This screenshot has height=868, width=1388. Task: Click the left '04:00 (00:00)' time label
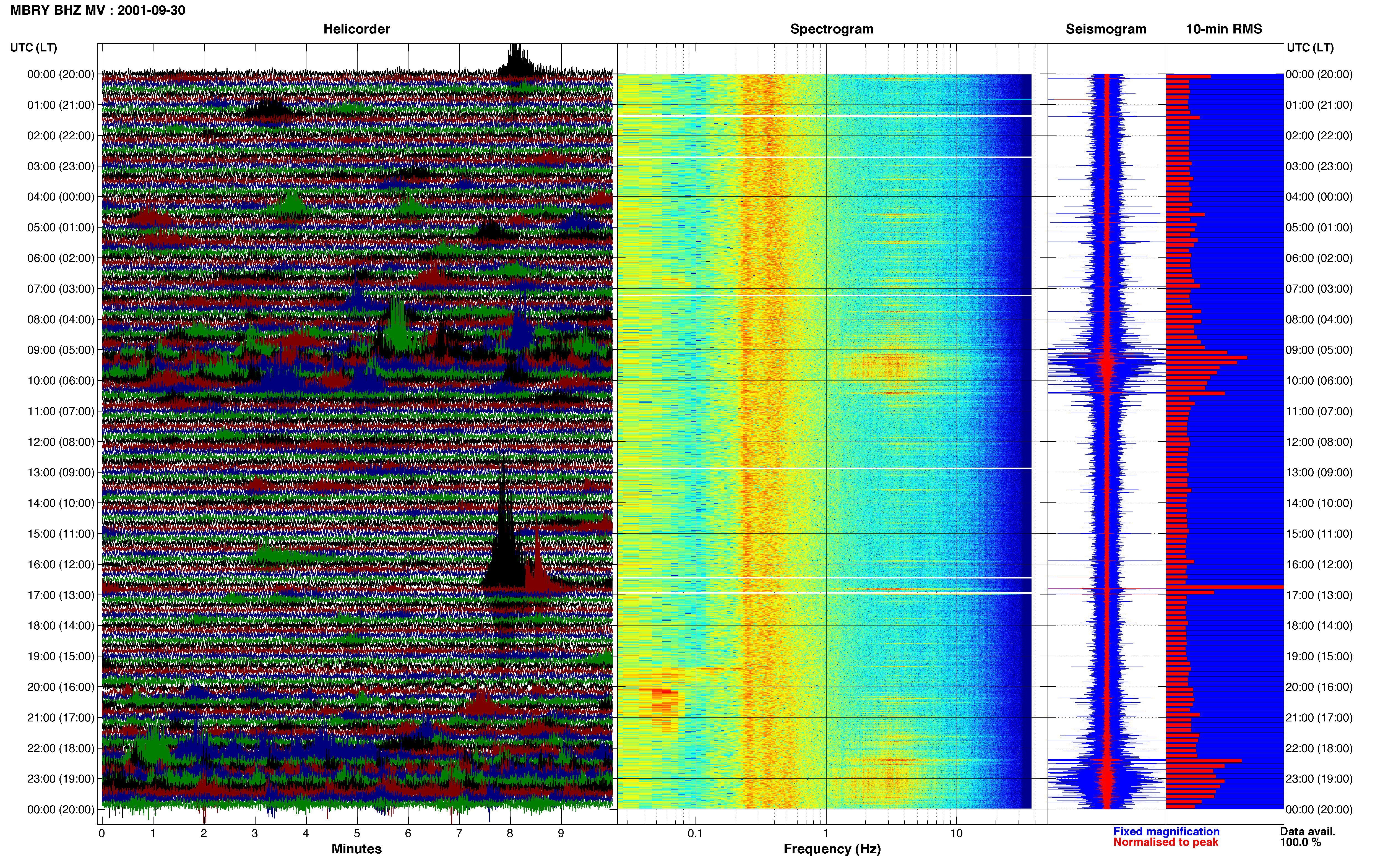point(61,197)
